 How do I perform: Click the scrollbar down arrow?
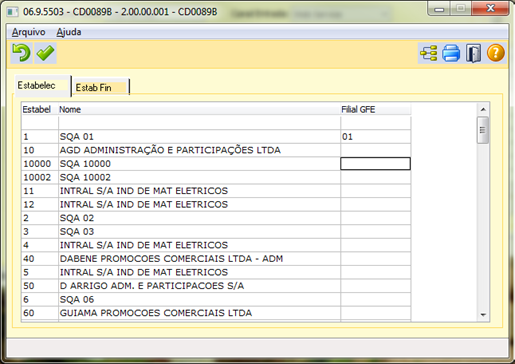click(483, 315)
